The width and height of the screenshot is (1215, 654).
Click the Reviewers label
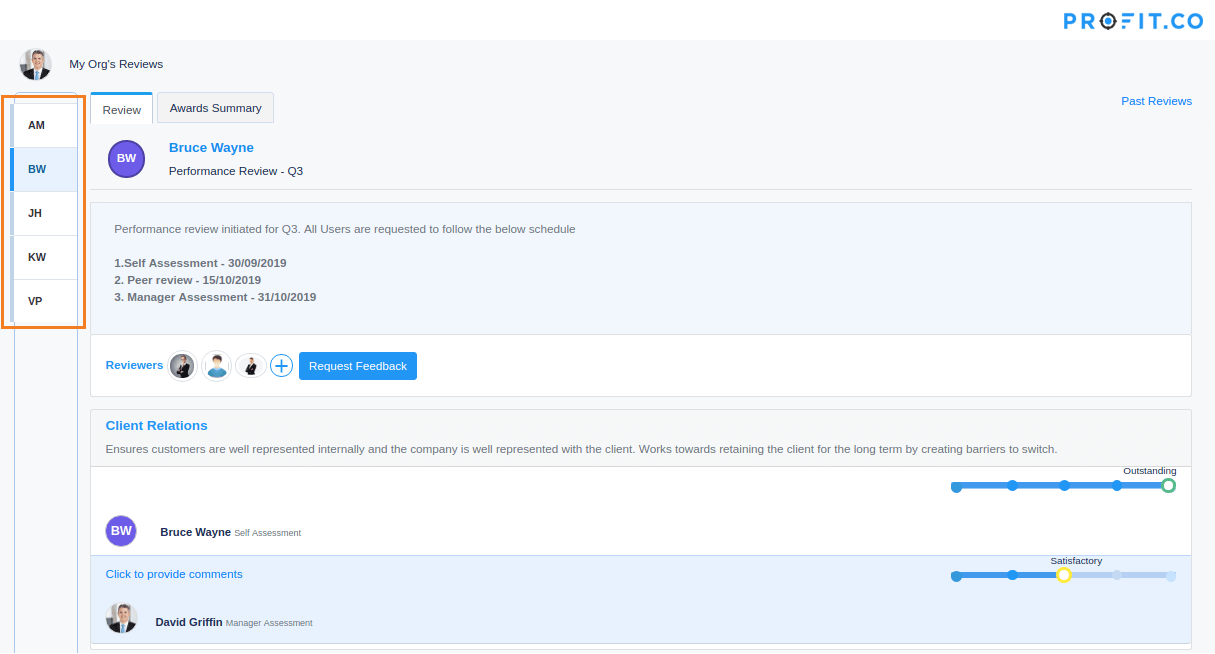pos(134,365)
